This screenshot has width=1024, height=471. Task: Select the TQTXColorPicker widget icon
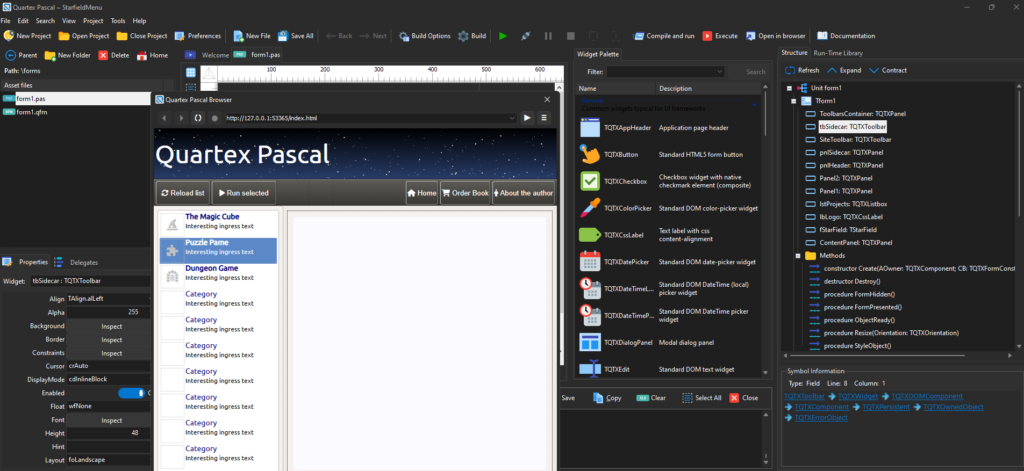(588, 208)
